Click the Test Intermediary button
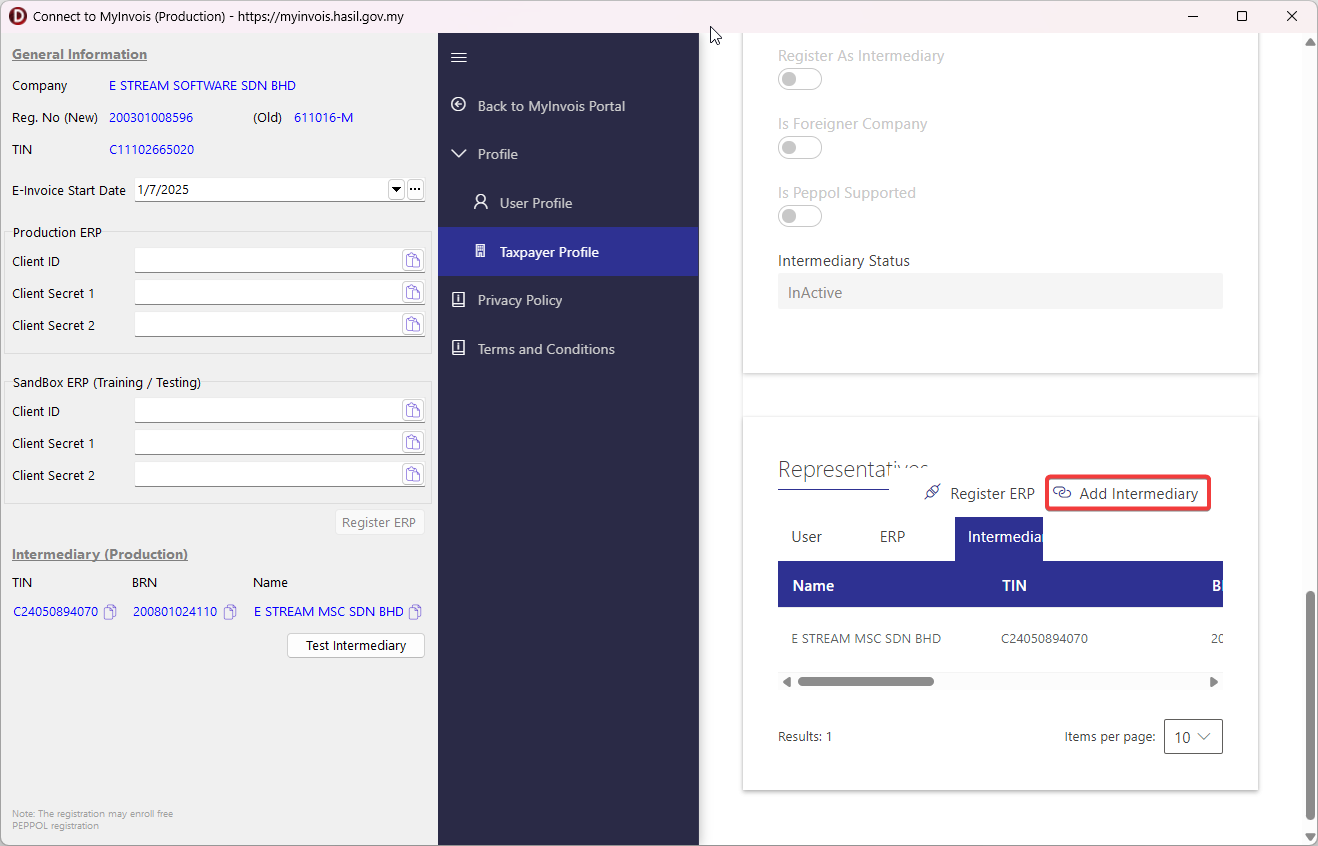Screen dimensions: 1318x846 (x=356, y=645)
